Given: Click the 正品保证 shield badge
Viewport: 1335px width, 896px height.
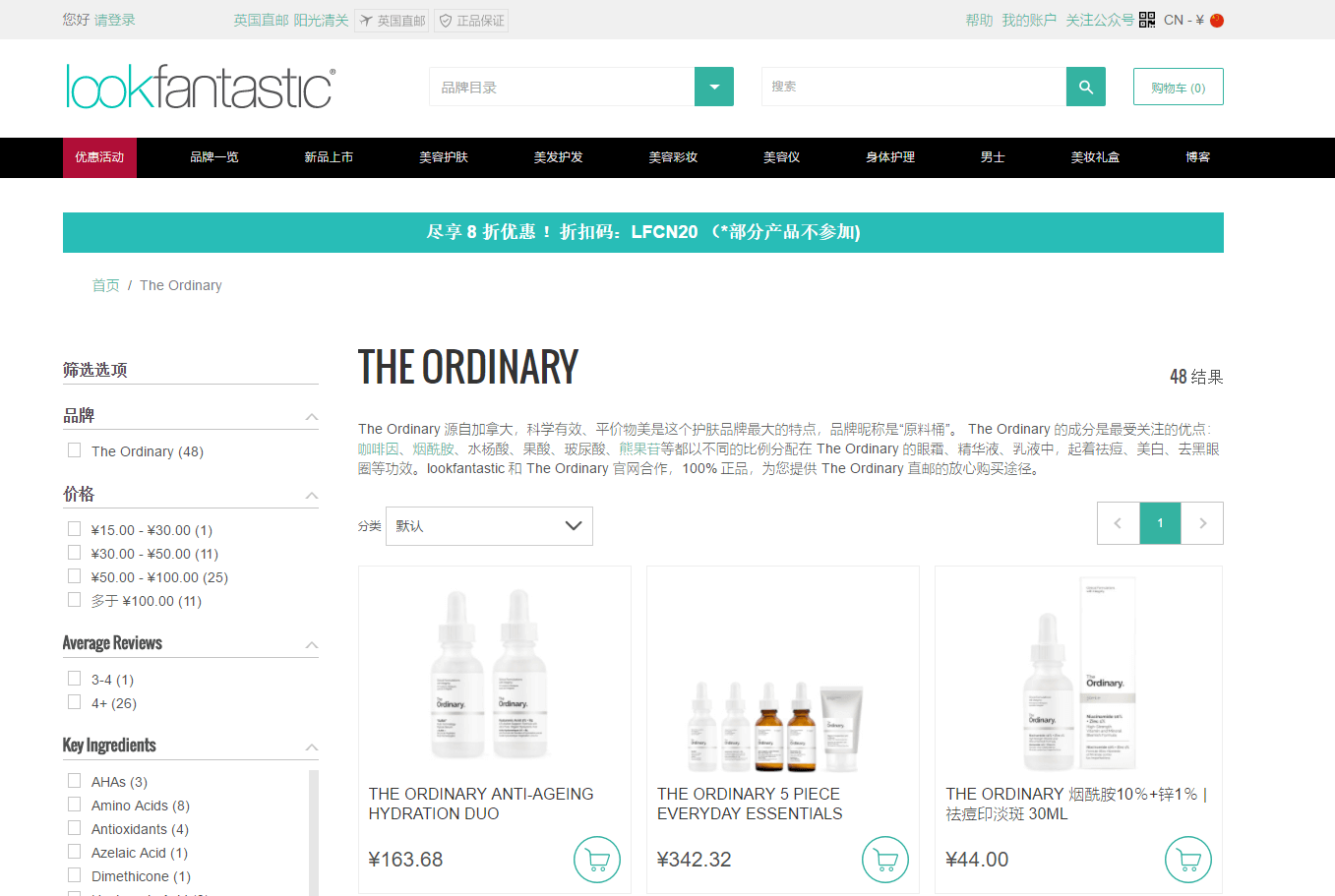Looking at the screenshot, I should [x=471, y=21].
